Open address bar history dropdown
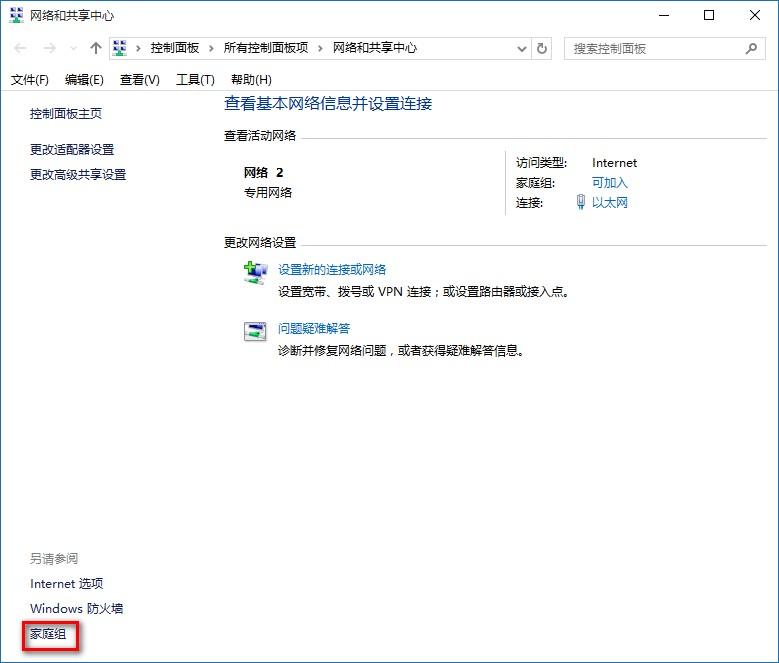779x663 pixels. [522, 49]
